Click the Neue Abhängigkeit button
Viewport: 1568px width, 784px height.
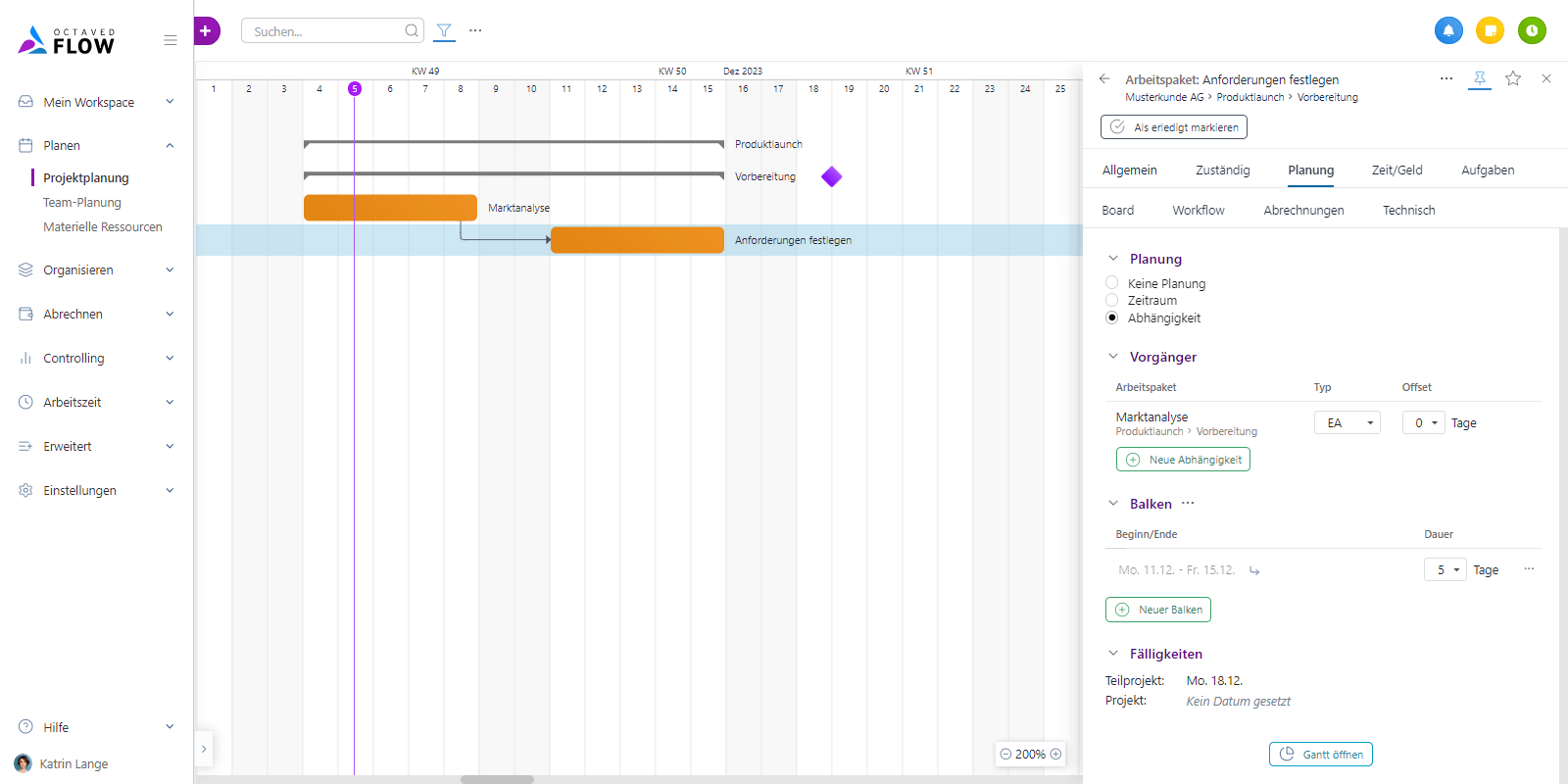coord(1183,460)
